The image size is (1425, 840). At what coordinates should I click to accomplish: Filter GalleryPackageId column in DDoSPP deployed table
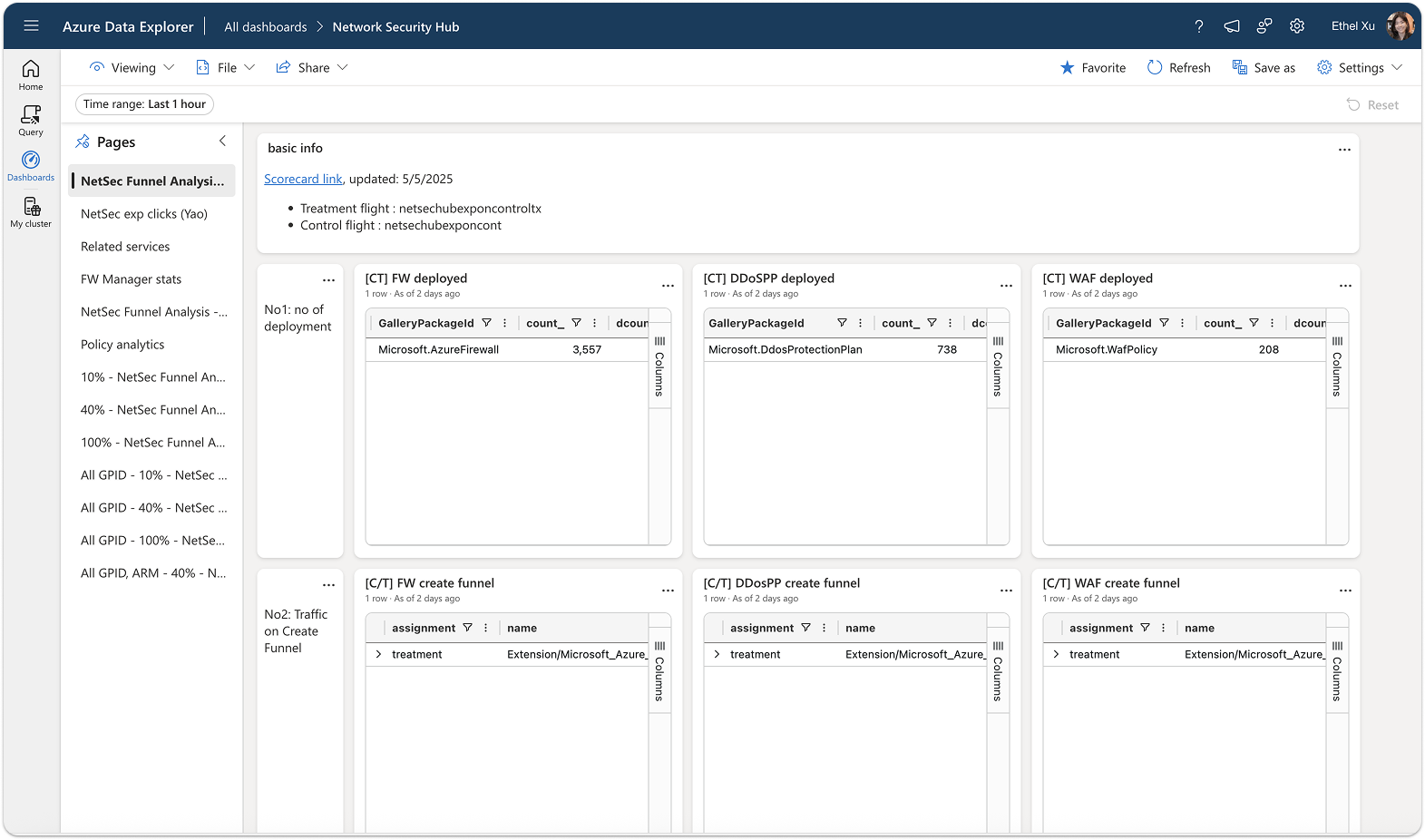click(x=842, y=323)
